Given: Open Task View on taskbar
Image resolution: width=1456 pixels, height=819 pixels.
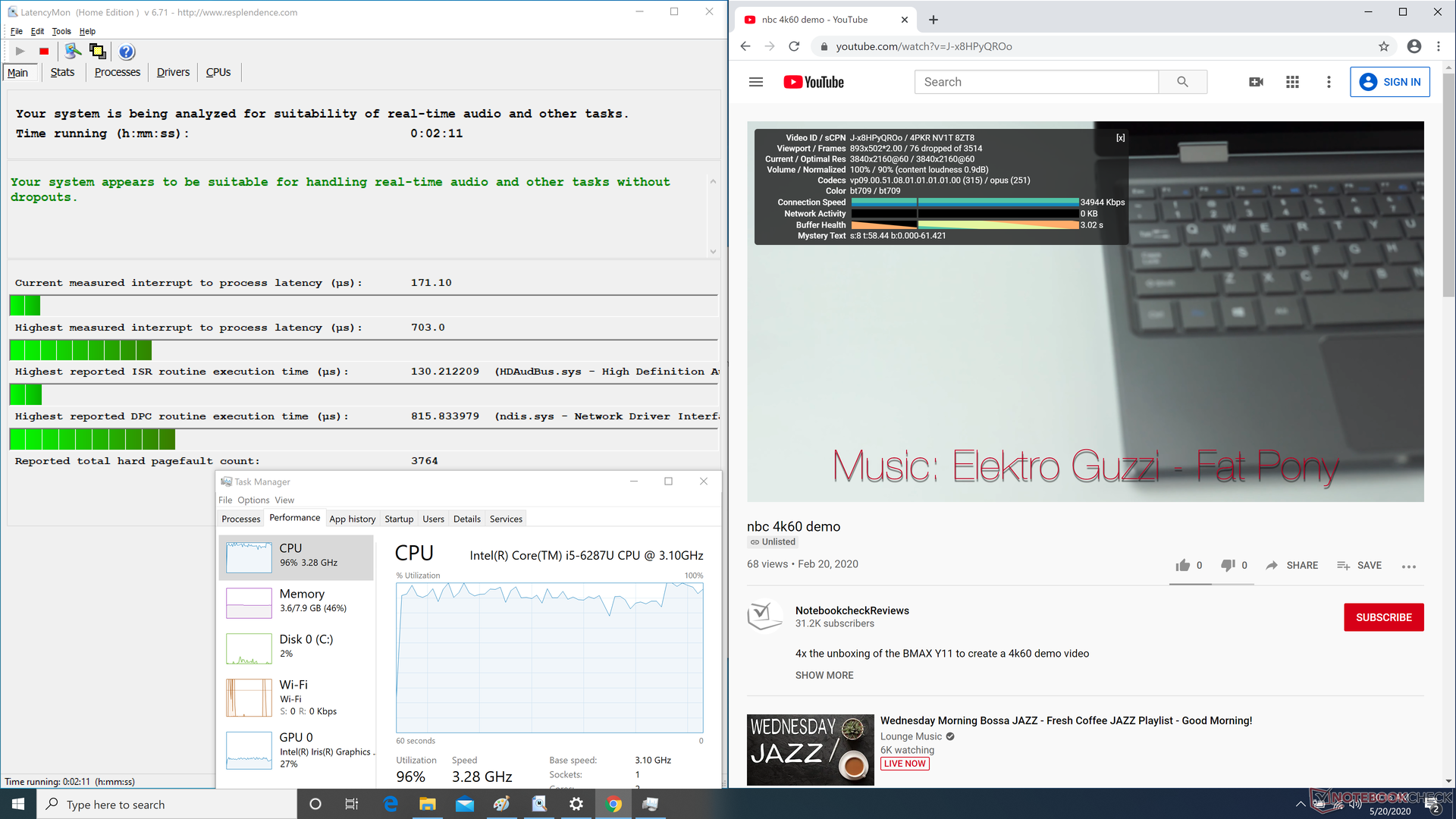Looking at the screenshot, I should point(351,804).
